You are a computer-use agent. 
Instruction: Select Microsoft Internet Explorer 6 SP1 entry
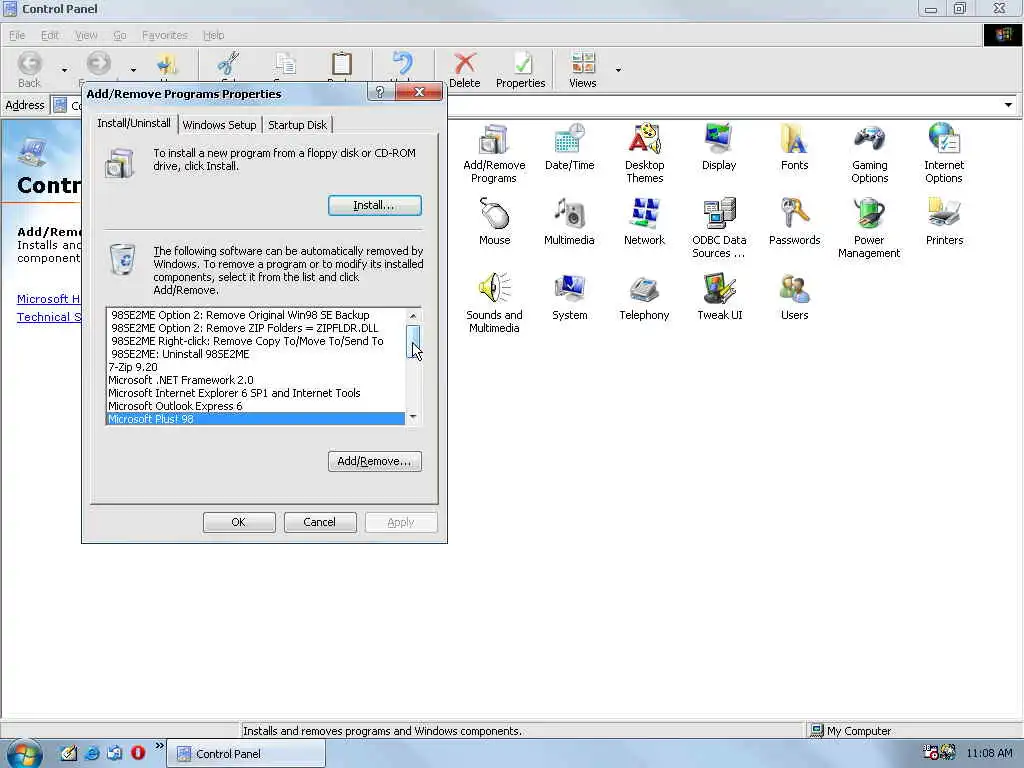[255, 393]
